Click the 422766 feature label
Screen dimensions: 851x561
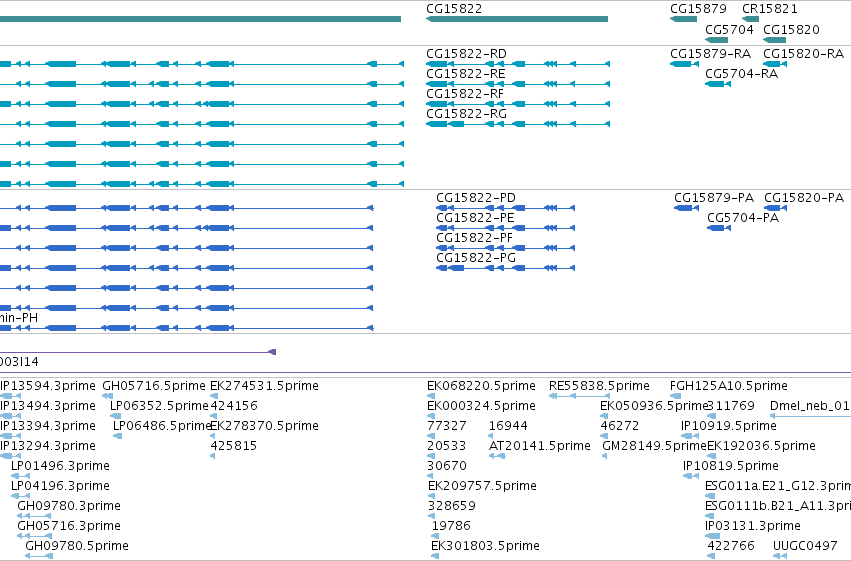point(731,546)
